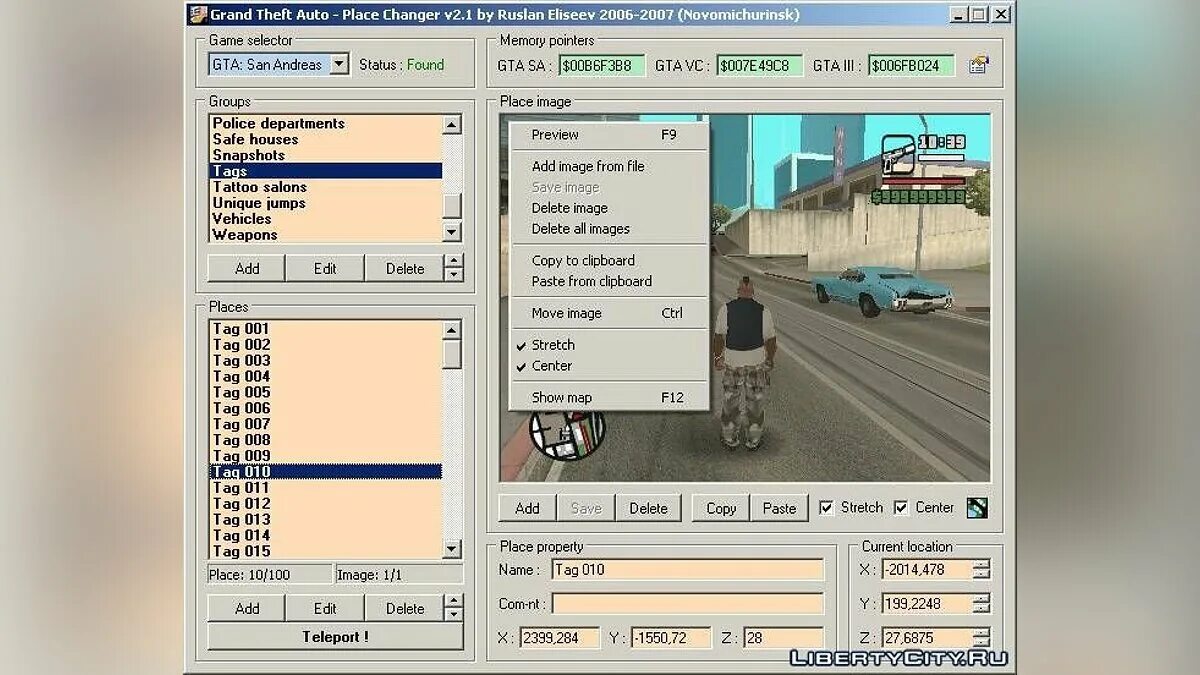Click the GTA SA pointer field
Viewport: 1200px width, 675px height.
click(602, 66)
